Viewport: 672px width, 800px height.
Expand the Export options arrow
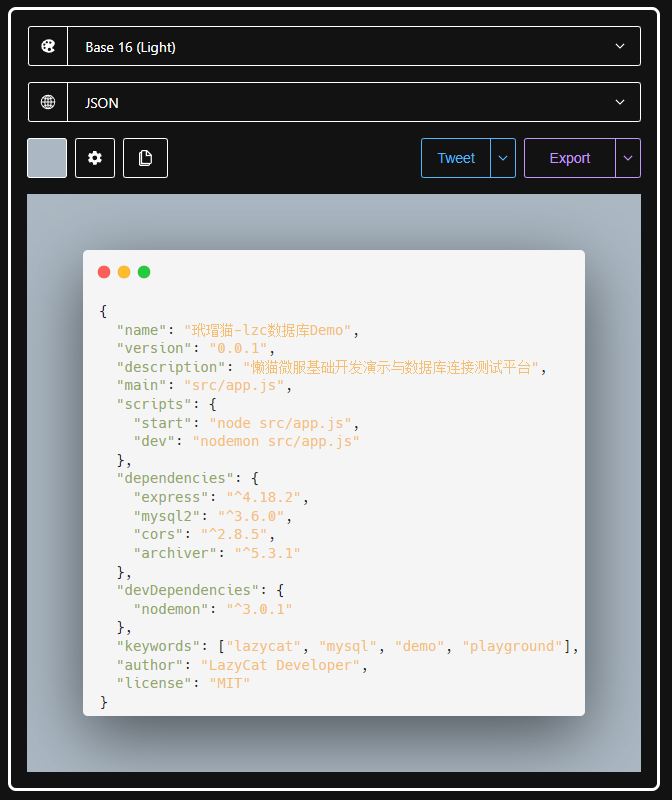(x=628, y=158)
